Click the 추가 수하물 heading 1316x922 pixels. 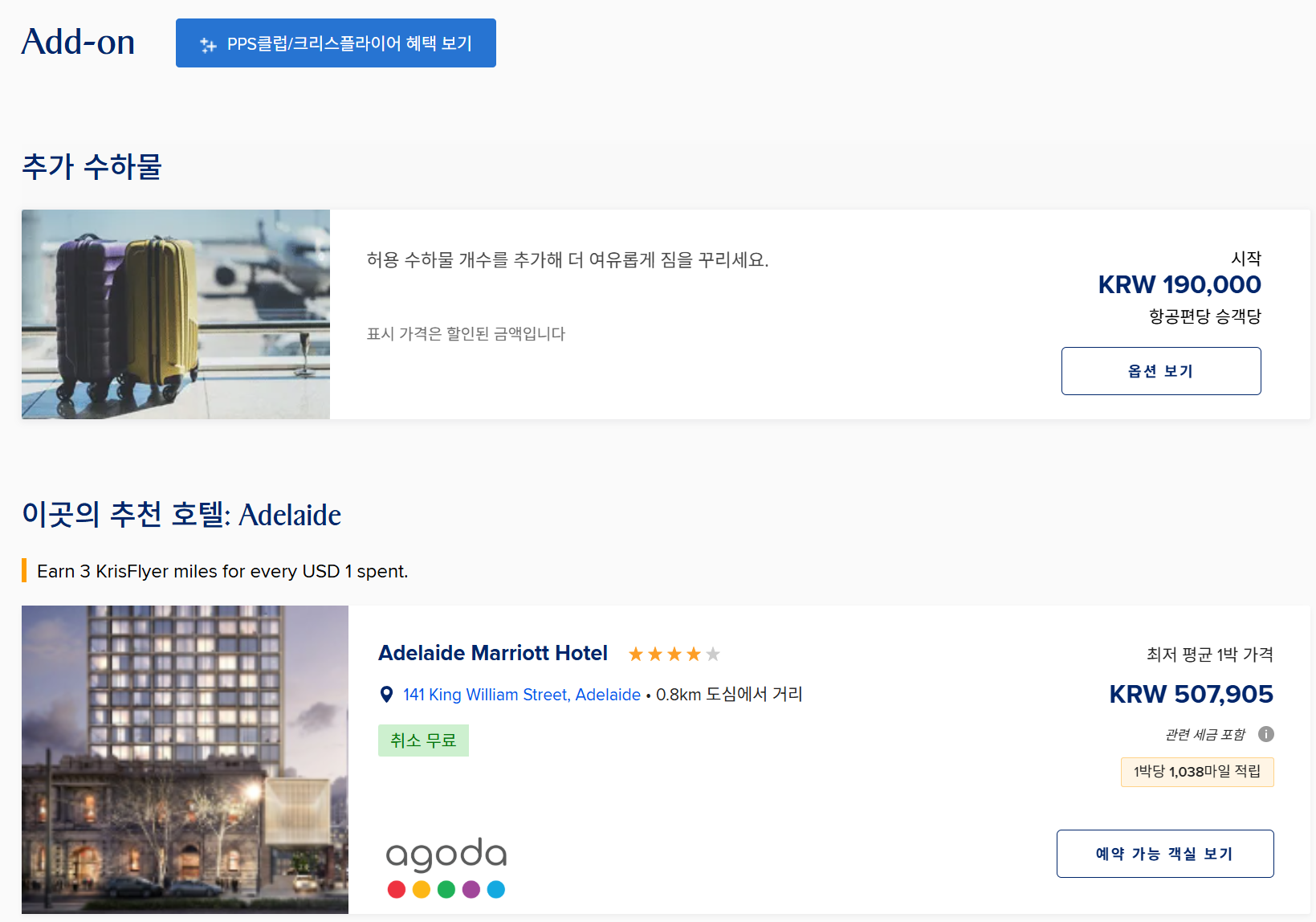click(92, 167)
